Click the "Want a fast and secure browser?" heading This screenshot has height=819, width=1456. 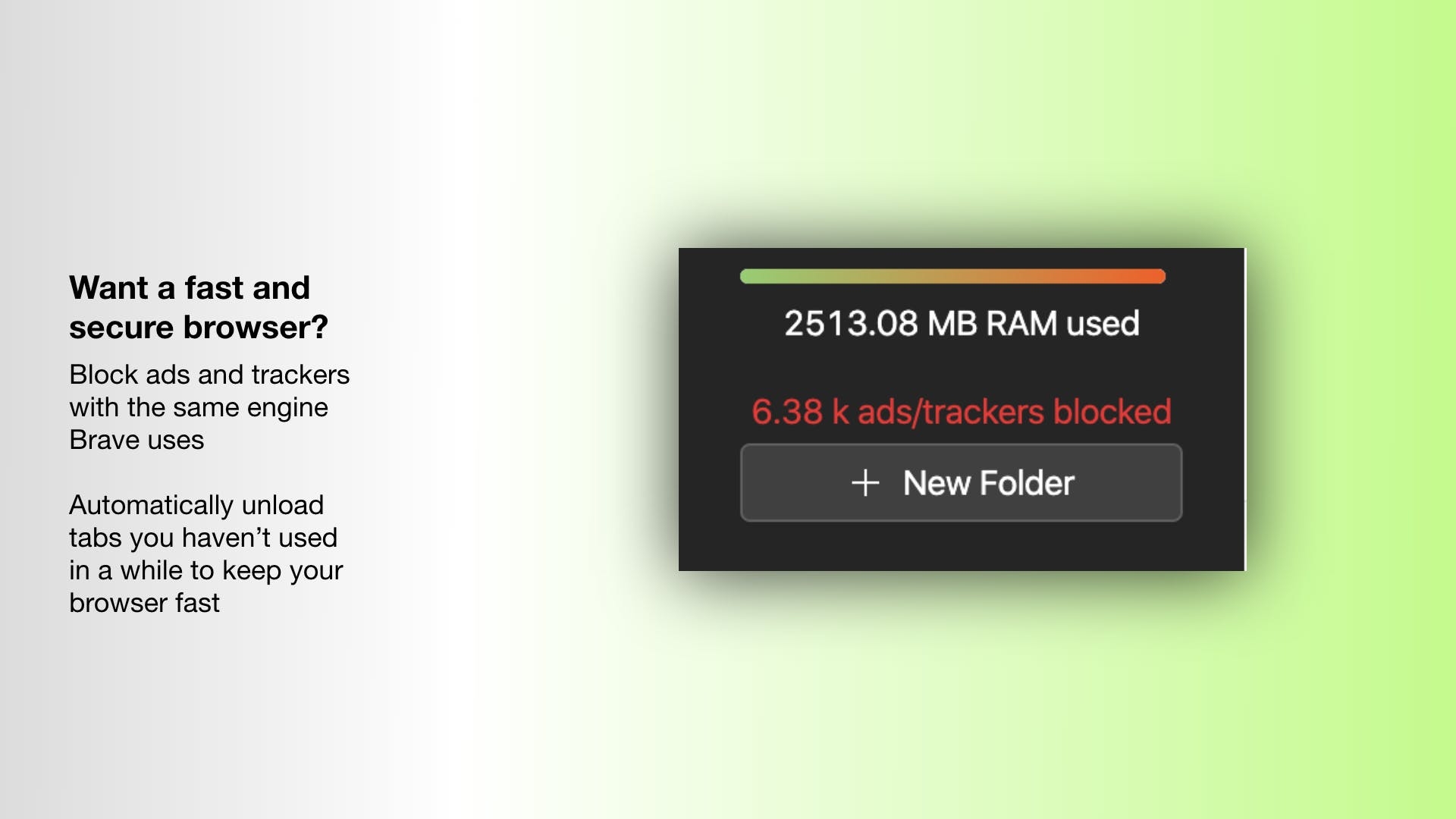point(199,307)
